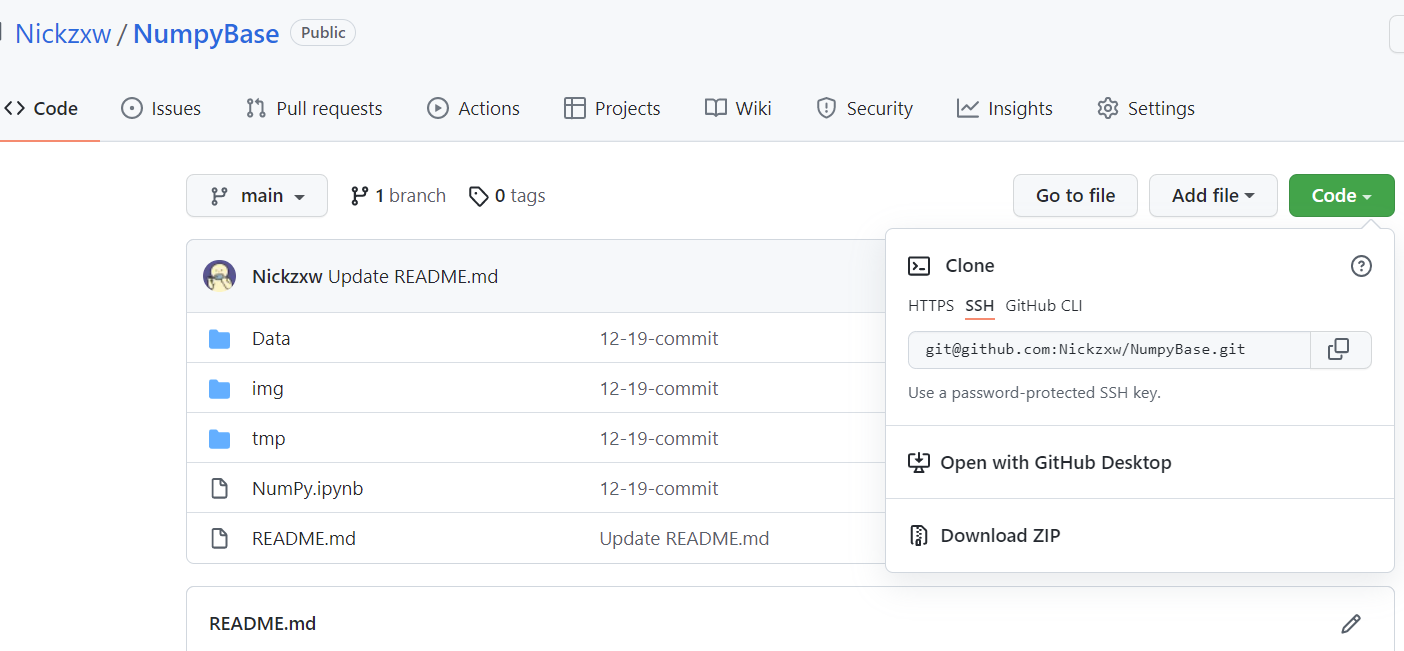This screenshot has width=1404, height=651.
Task: Click the Data folder icon
Action: [x=219, y=339]
